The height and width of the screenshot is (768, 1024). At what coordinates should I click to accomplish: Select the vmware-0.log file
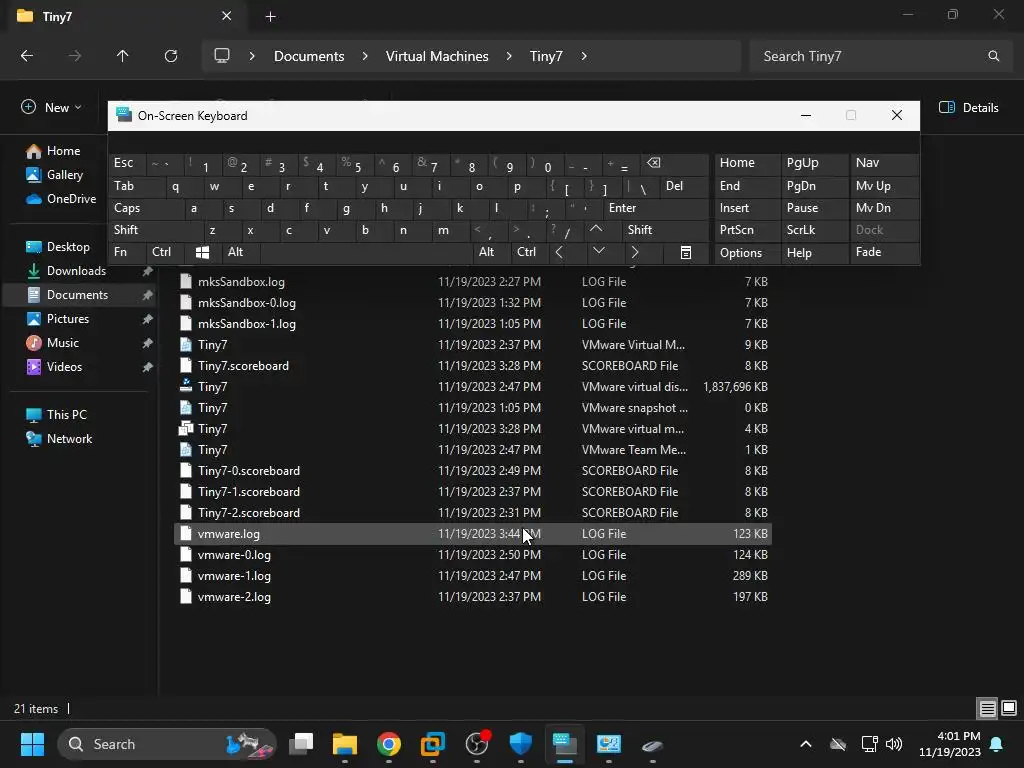pos(473,555)
